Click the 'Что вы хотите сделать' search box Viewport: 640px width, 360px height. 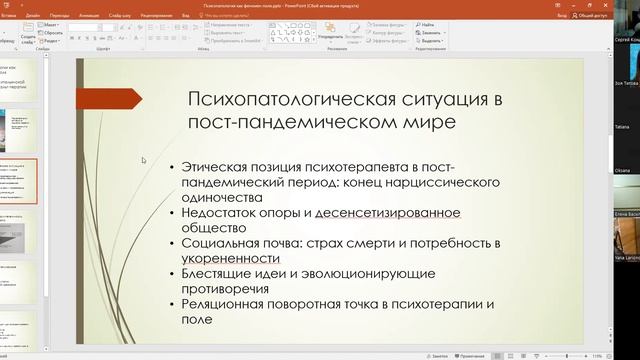(x=224, y=16)
